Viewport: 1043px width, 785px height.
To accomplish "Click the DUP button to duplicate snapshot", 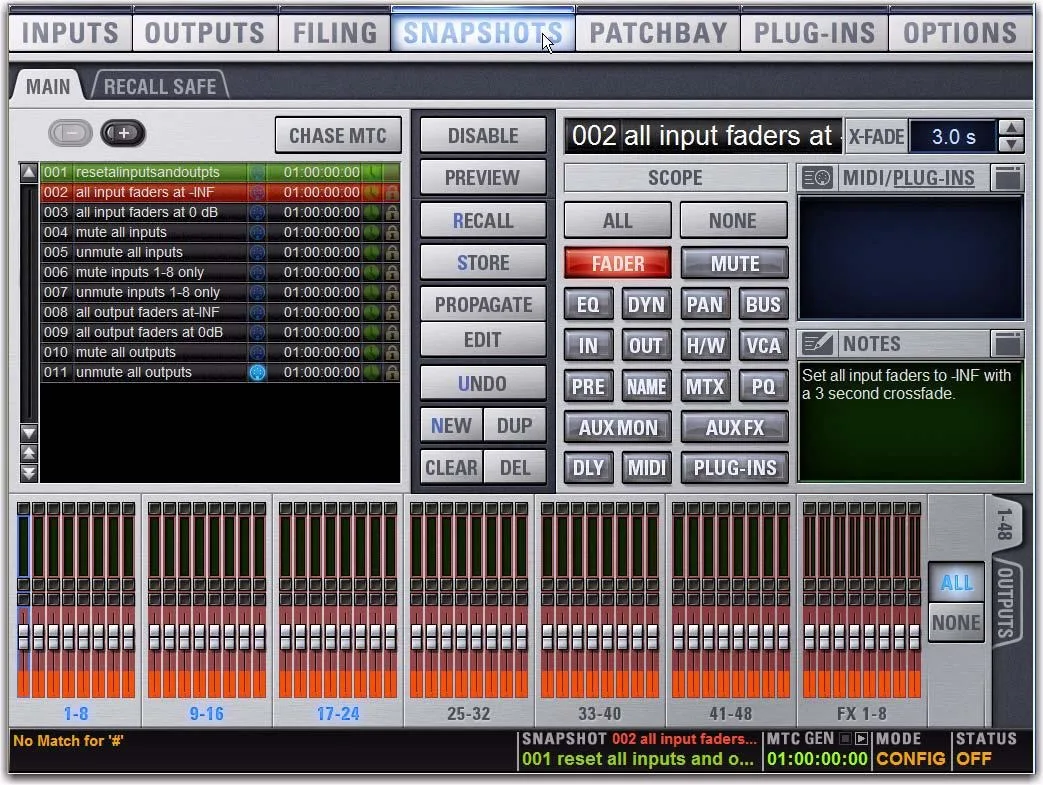I will click(514, 426).
